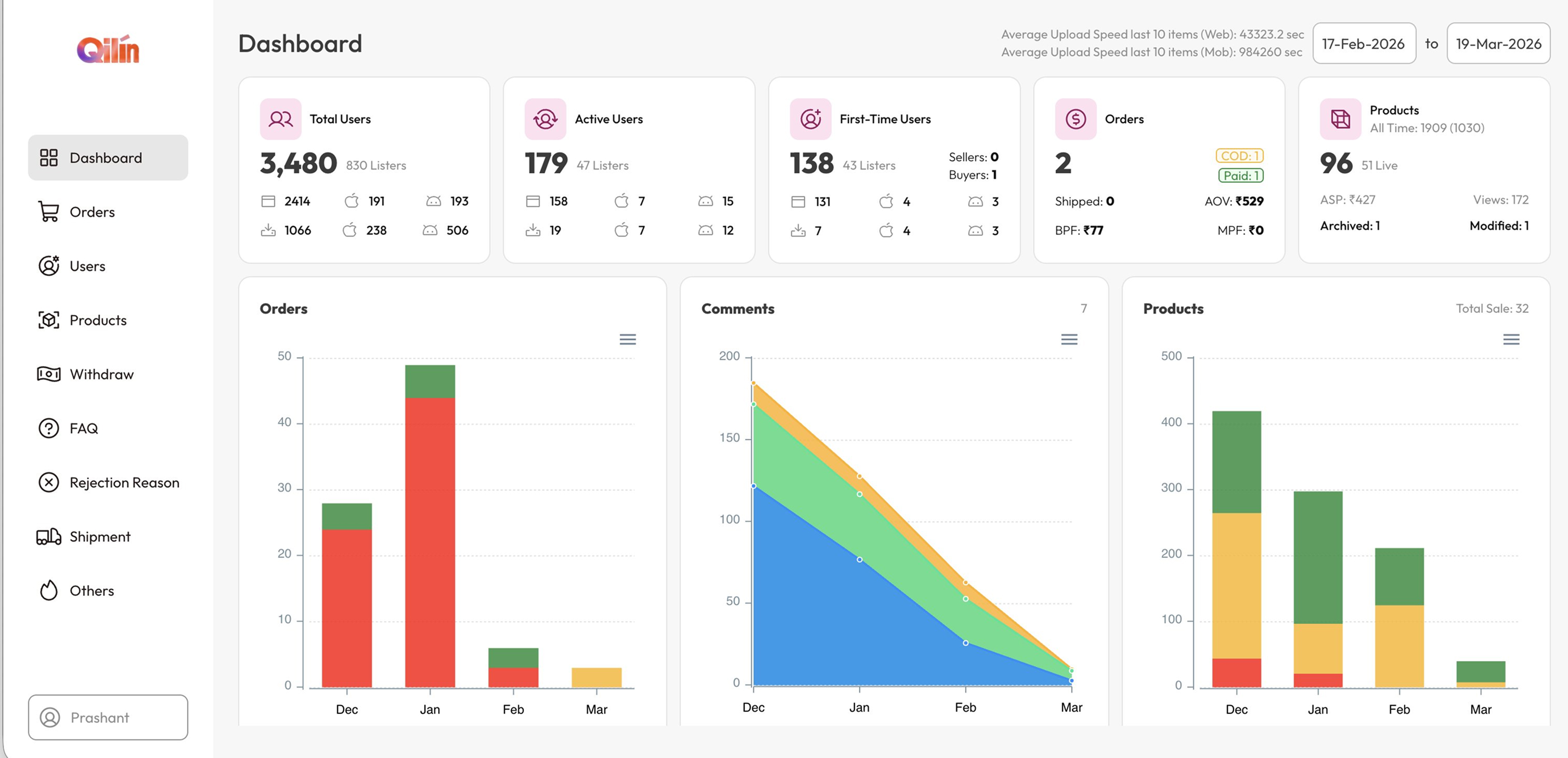1568x758 pixels.
Task: Click the COD: 1 badge
Action: click(1239, 156)
